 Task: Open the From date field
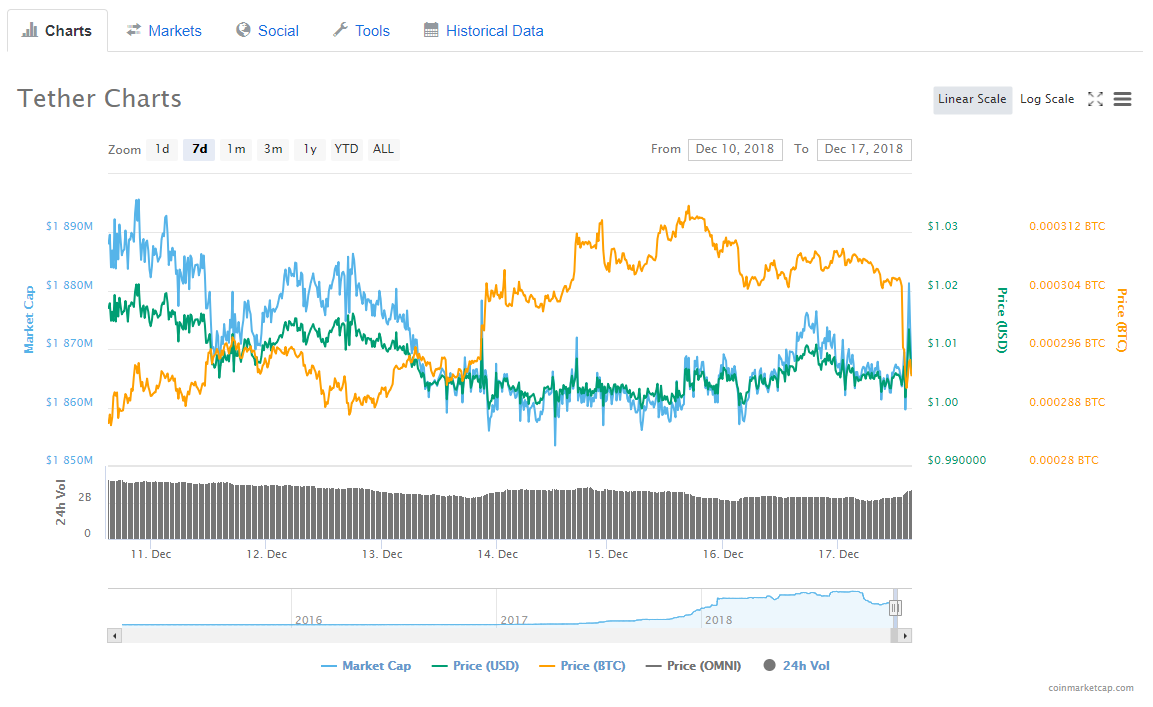point(735,149)
